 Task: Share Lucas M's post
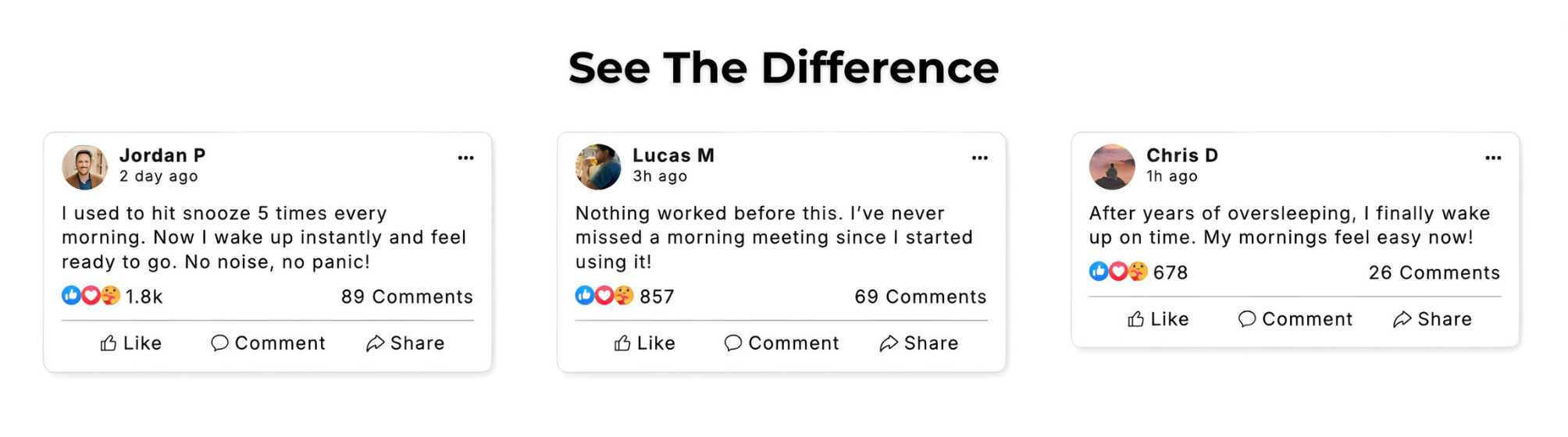click(919, 343)
